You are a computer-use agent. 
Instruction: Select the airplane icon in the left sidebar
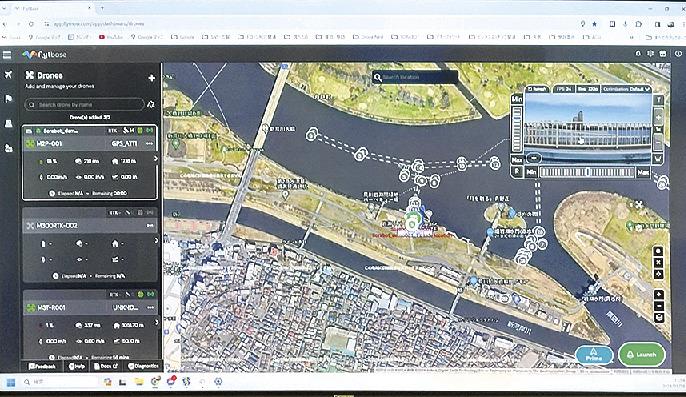pyautogui.click(x=8, y=75)
